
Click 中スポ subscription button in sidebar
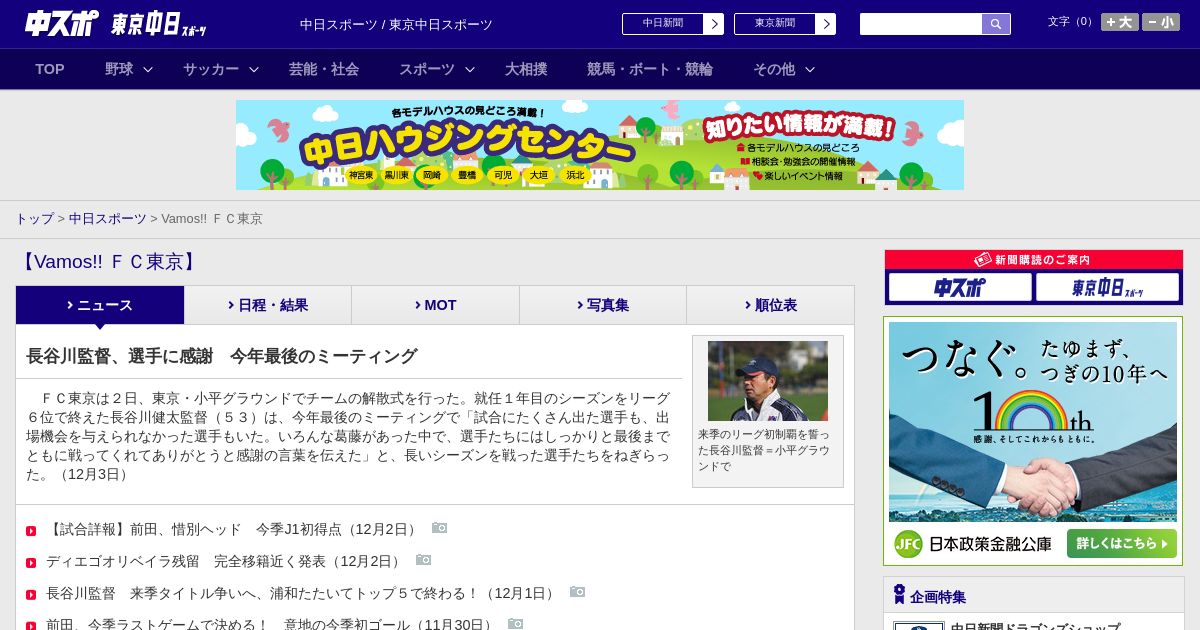point(960,287)
